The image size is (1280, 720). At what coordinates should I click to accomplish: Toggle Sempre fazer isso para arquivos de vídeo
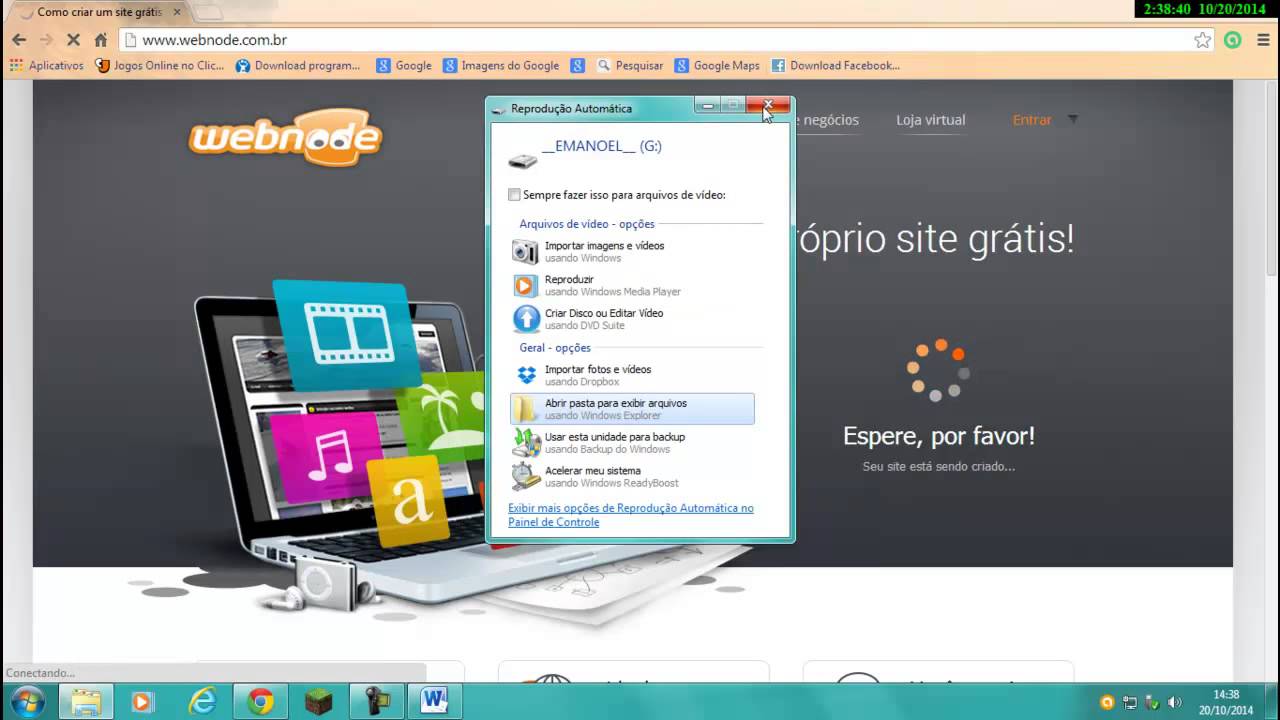coord(514,195)
